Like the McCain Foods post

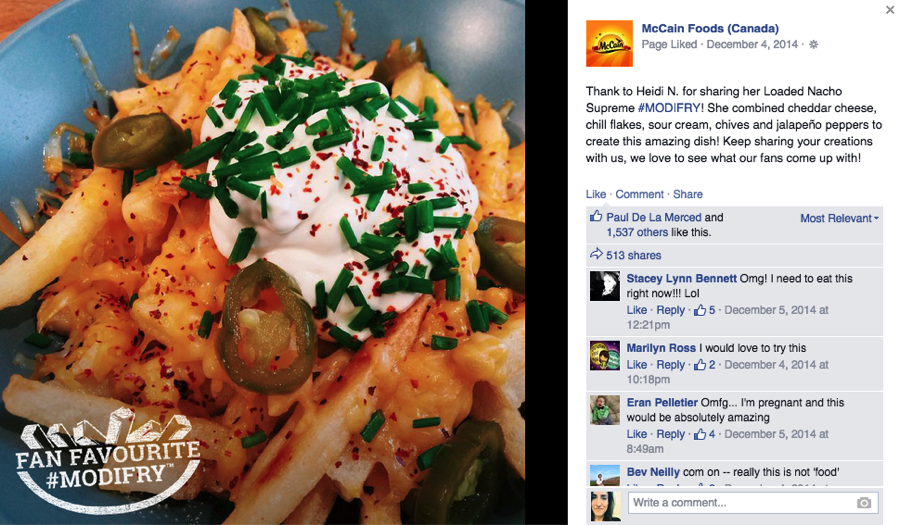pyautogui.click(x=596, y=194)
